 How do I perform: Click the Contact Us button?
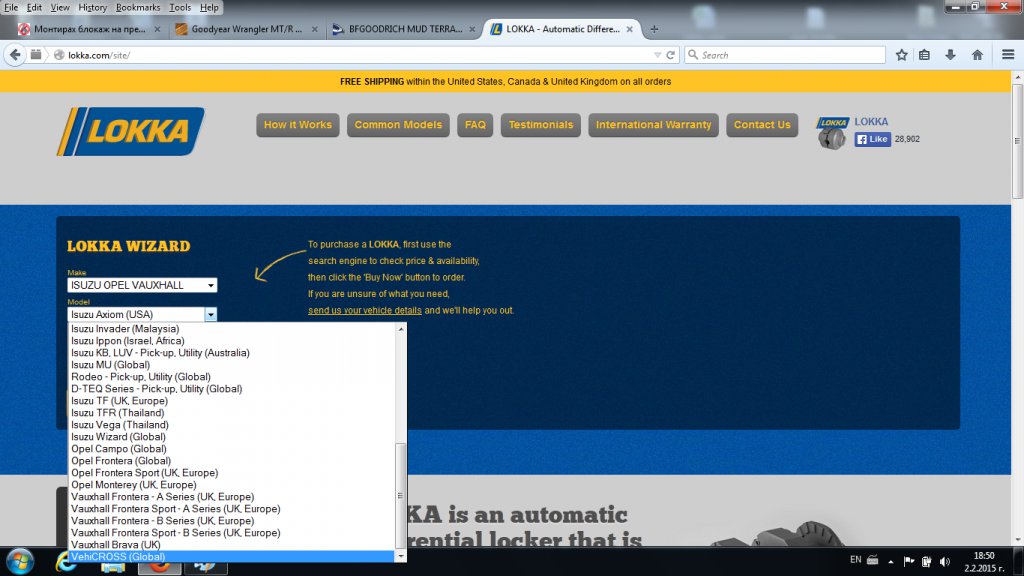pyautogui.click(x=762, y=125)
